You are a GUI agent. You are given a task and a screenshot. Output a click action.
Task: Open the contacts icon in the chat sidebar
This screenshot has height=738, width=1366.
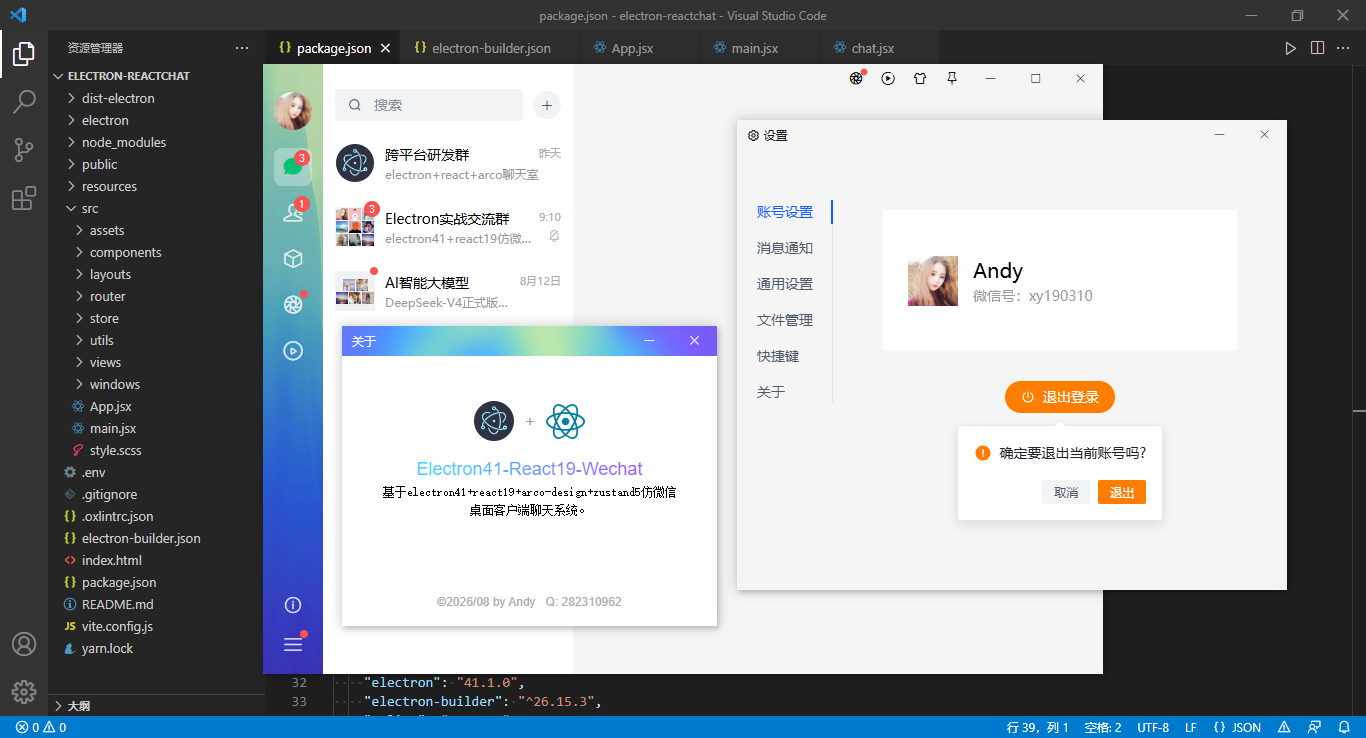[x=293, y=212]
